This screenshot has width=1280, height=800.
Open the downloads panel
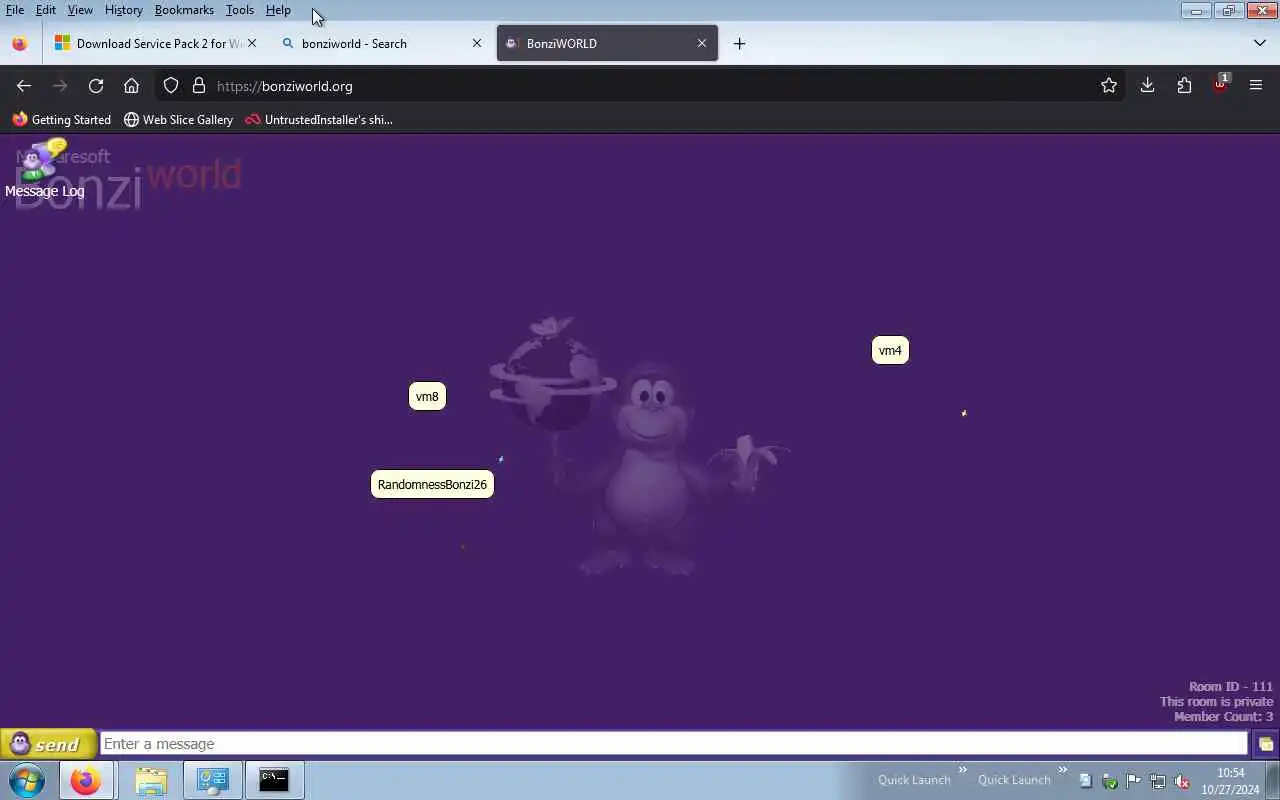[1147, 86]
